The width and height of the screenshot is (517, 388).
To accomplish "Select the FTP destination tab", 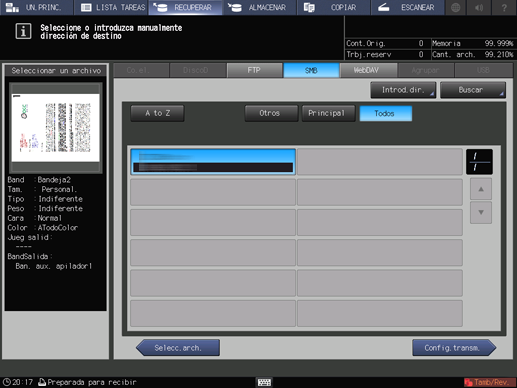I will coord(254,70).
